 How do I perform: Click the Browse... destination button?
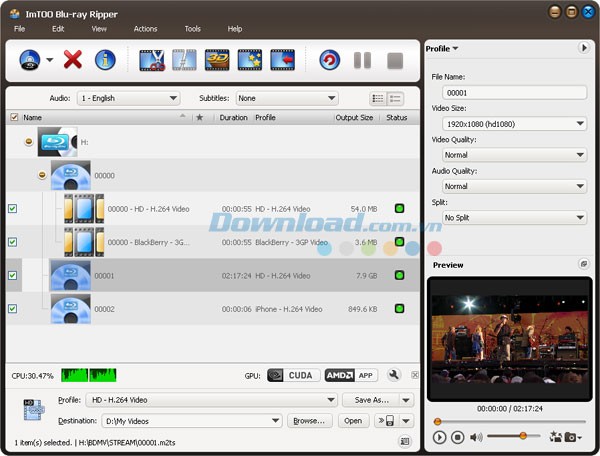309,421
